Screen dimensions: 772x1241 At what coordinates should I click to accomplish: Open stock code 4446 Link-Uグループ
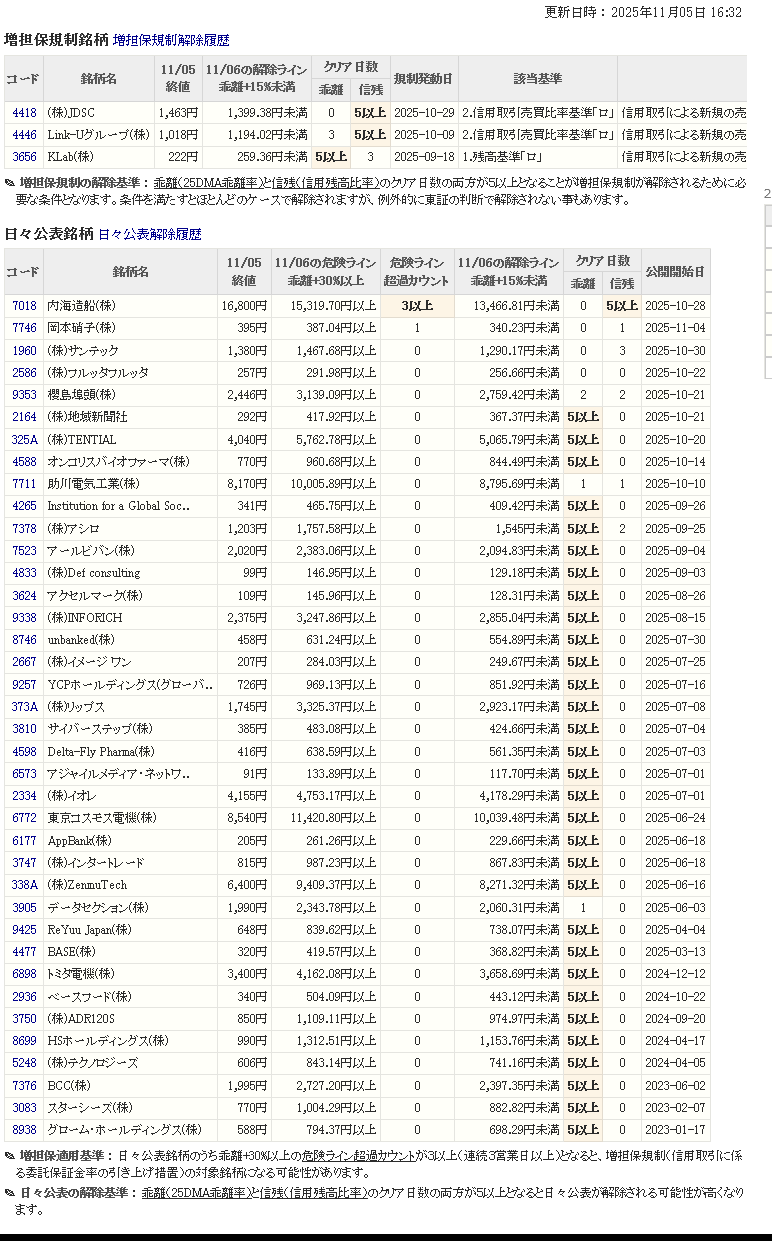point(24,135)
